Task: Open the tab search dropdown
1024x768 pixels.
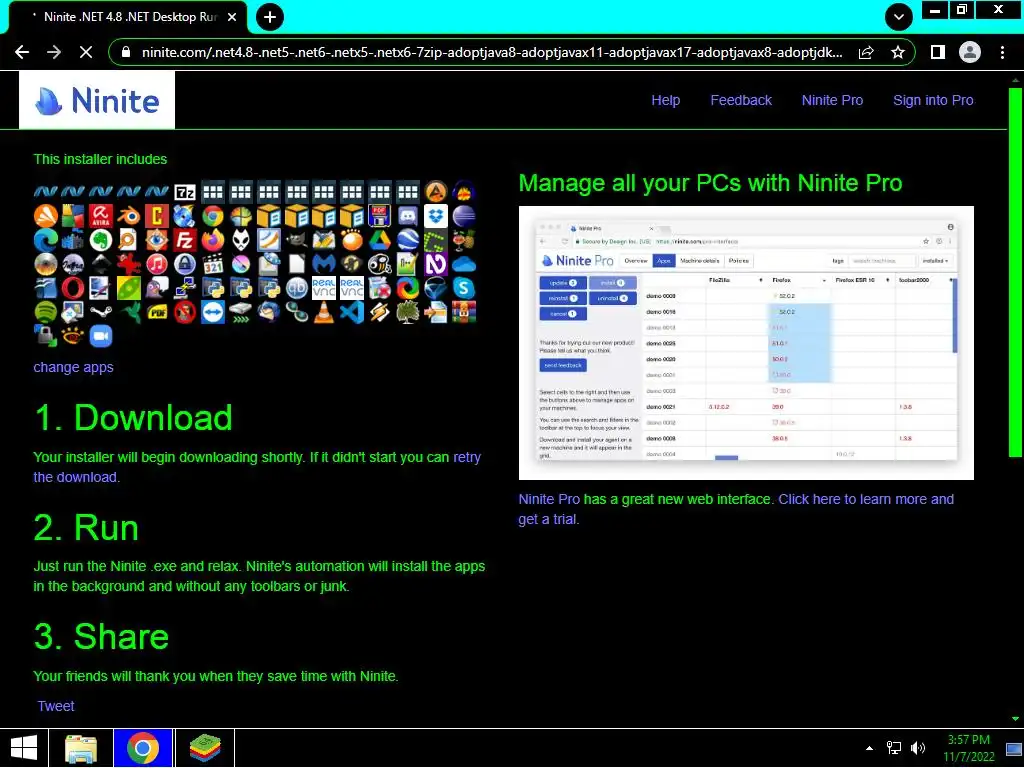Action: click(899, 17)
